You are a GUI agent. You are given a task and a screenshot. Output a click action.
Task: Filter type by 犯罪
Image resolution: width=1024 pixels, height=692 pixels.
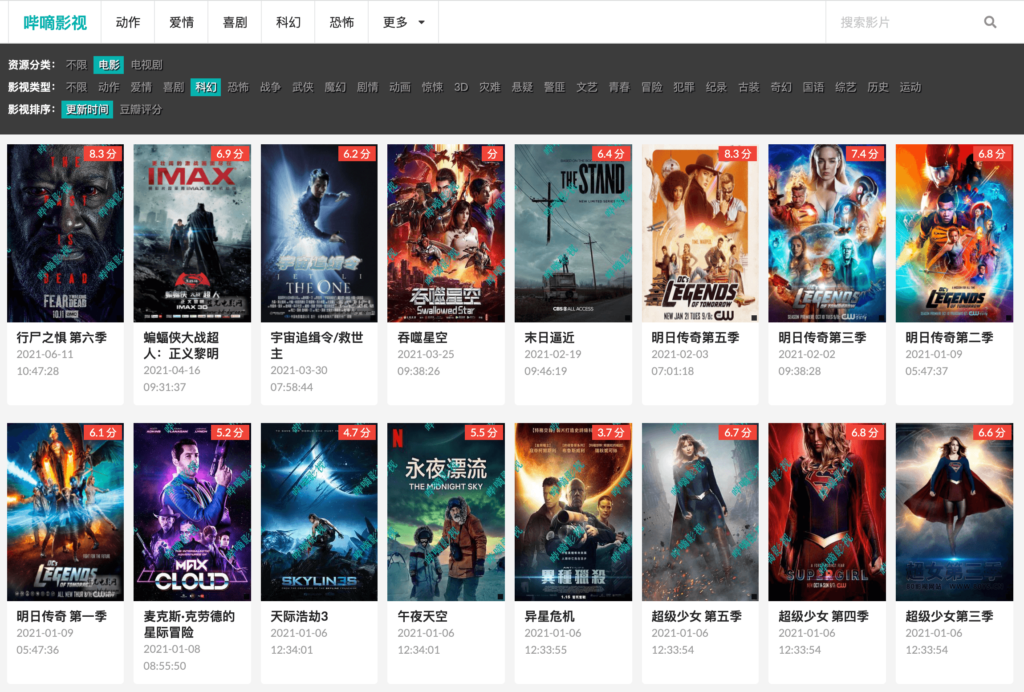click(x=684, y=87)
